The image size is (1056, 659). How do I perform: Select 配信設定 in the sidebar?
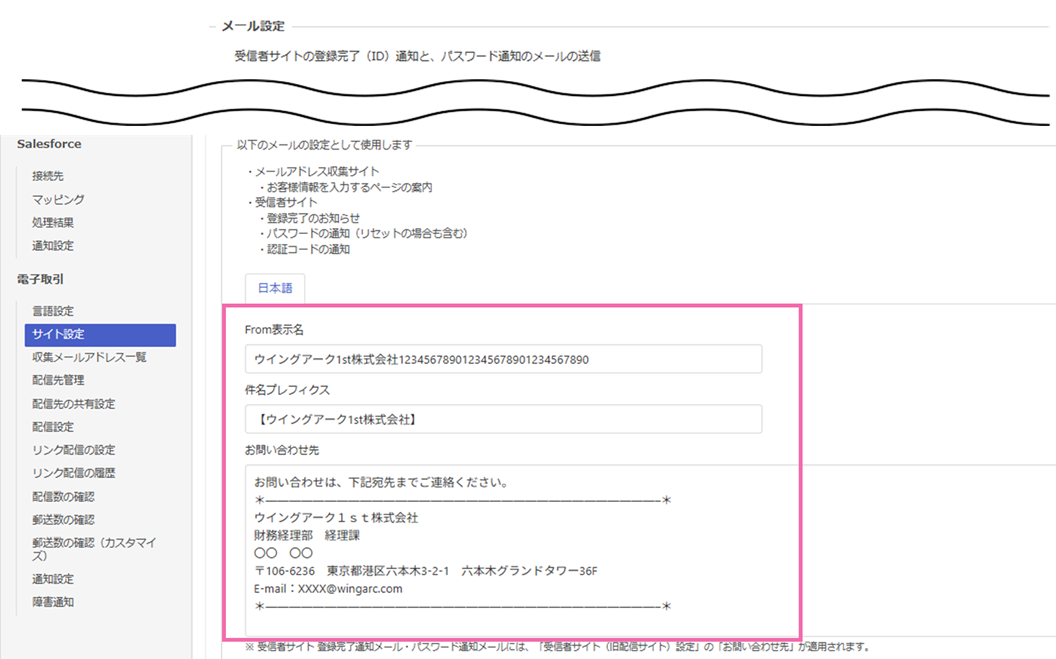pyautogui.click(x=52, y=427)
